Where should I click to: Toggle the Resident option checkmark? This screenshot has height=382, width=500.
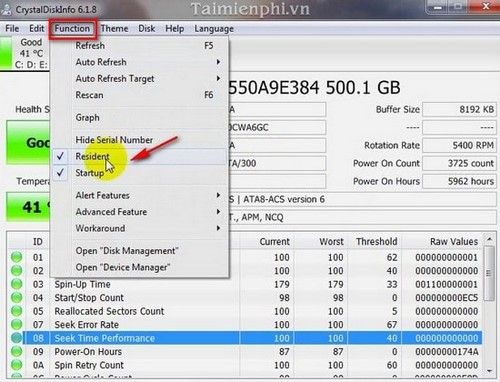60,156
